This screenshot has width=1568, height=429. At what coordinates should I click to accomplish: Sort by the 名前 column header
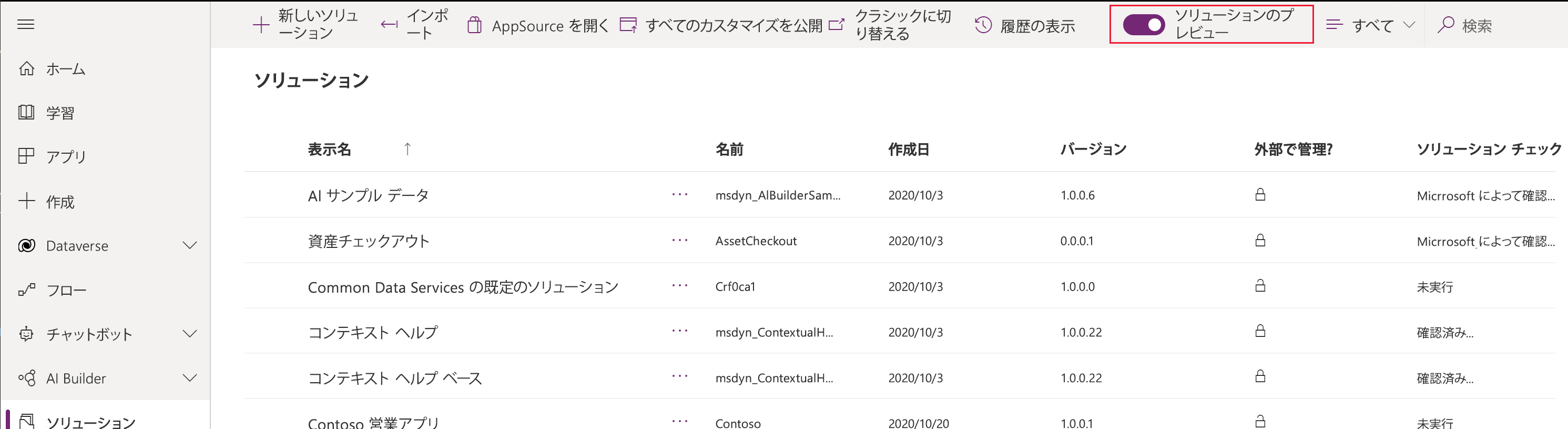coord(729,149)
